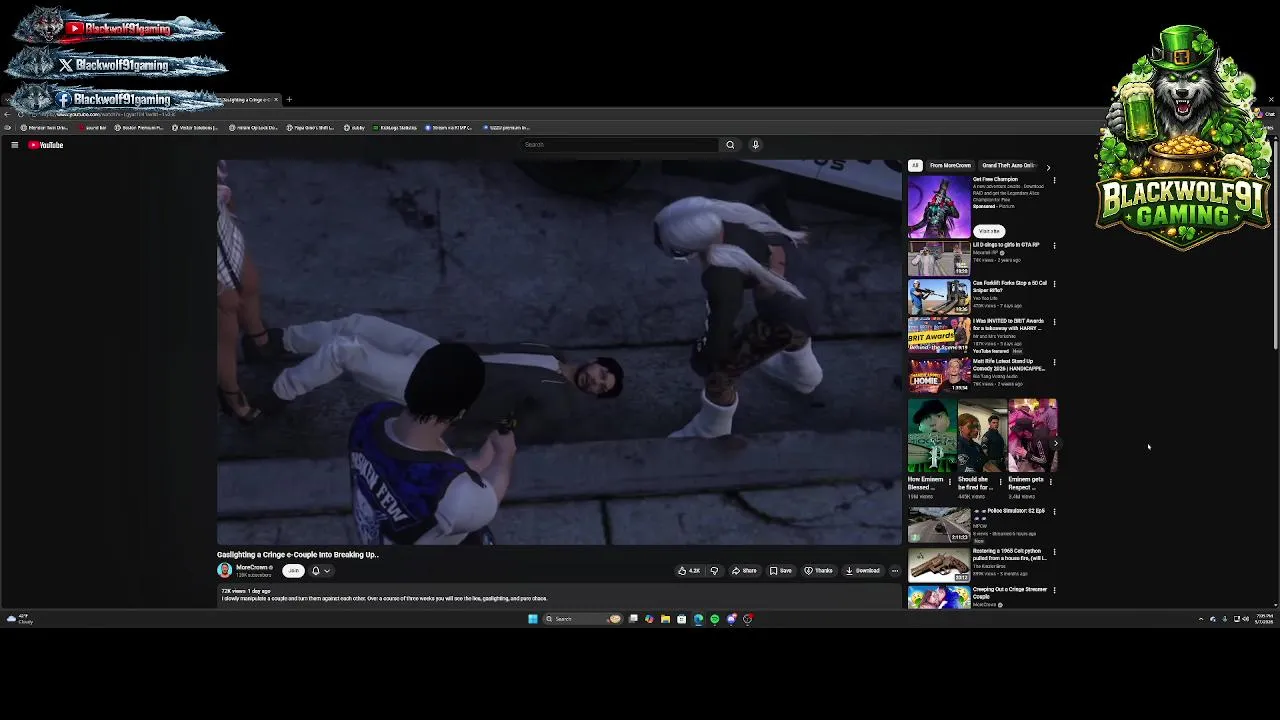Viewport: 1280px width, 720px height.
Task: Open the Windows Start menu
Action: [x=533, y=619]
